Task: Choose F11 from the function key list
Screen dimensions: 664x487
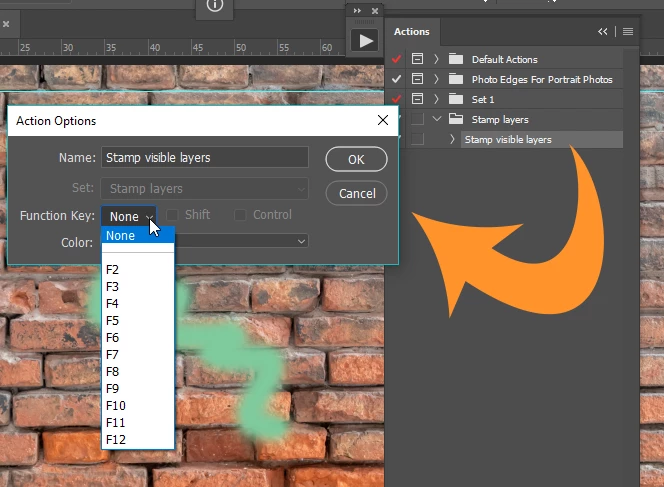Action: tap(138, 422)
